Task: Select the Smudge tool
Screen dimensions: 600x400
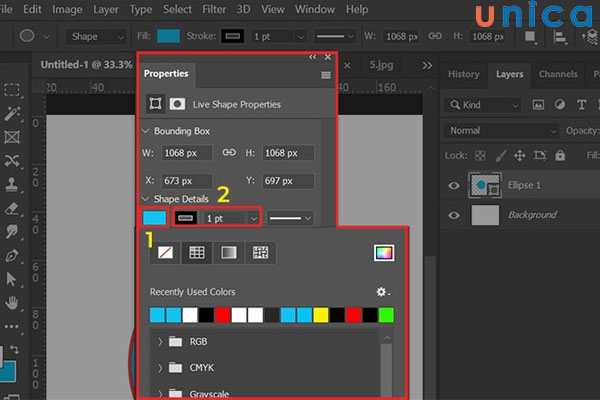Action: (x=12, y=232)
